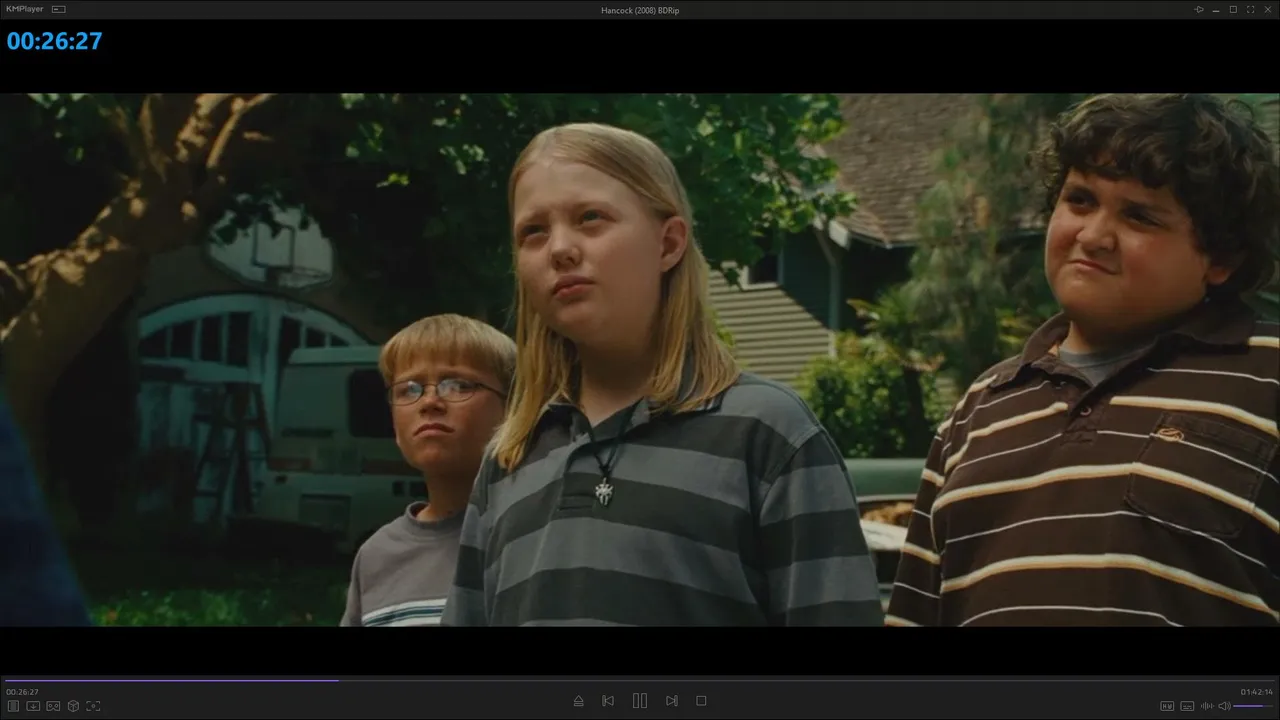Mute the audio with the speaker icon

[x=1224, y=706]
